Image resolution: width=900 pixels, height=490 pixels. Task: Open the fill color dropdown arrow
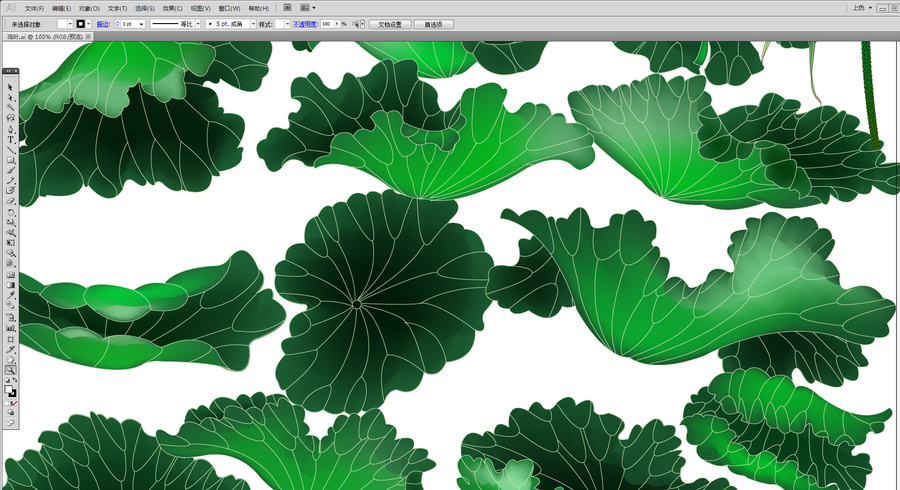[70, 24]
